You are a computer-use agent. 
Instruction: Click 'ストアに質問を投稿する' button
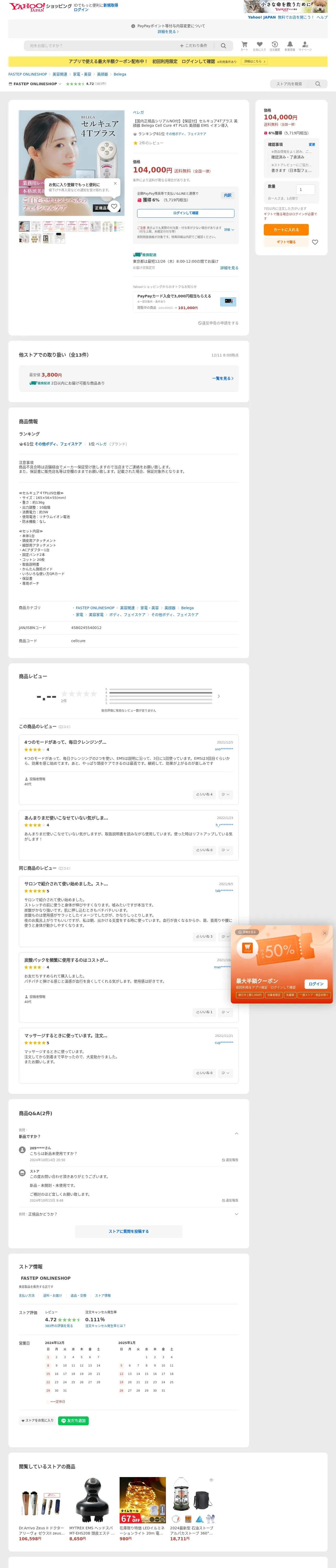coord(129,1231)
